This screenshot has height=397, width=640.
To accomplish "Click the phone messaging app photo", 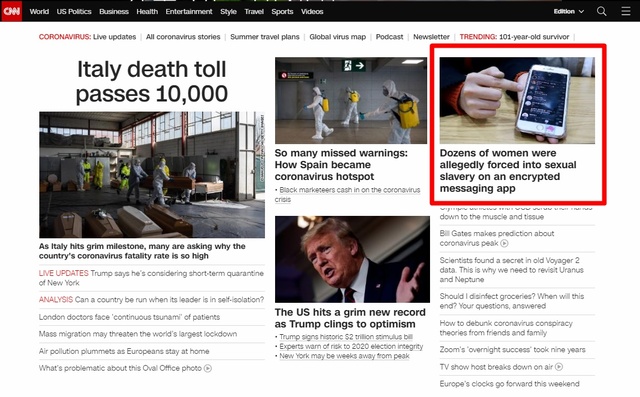I will [517, 100].
